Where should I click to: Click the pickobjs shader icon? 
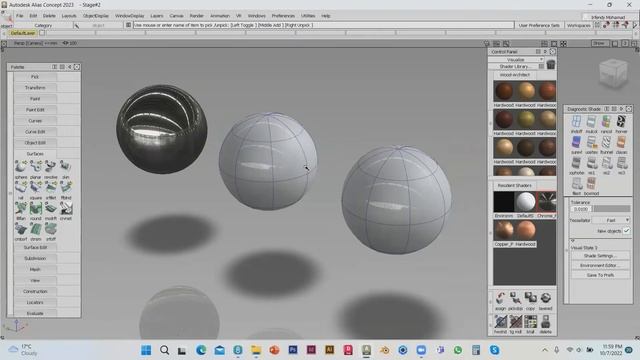[x=516, y=298]
